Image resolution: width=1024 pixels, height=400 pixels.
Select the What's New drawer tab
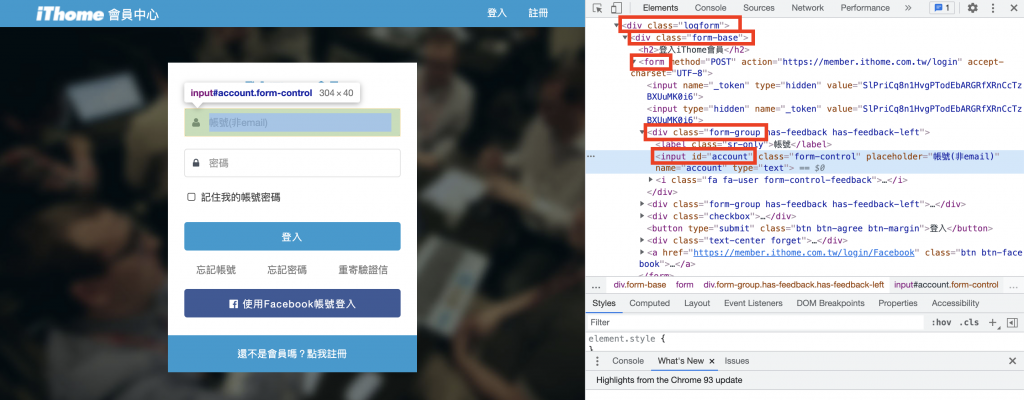[680, 361]
